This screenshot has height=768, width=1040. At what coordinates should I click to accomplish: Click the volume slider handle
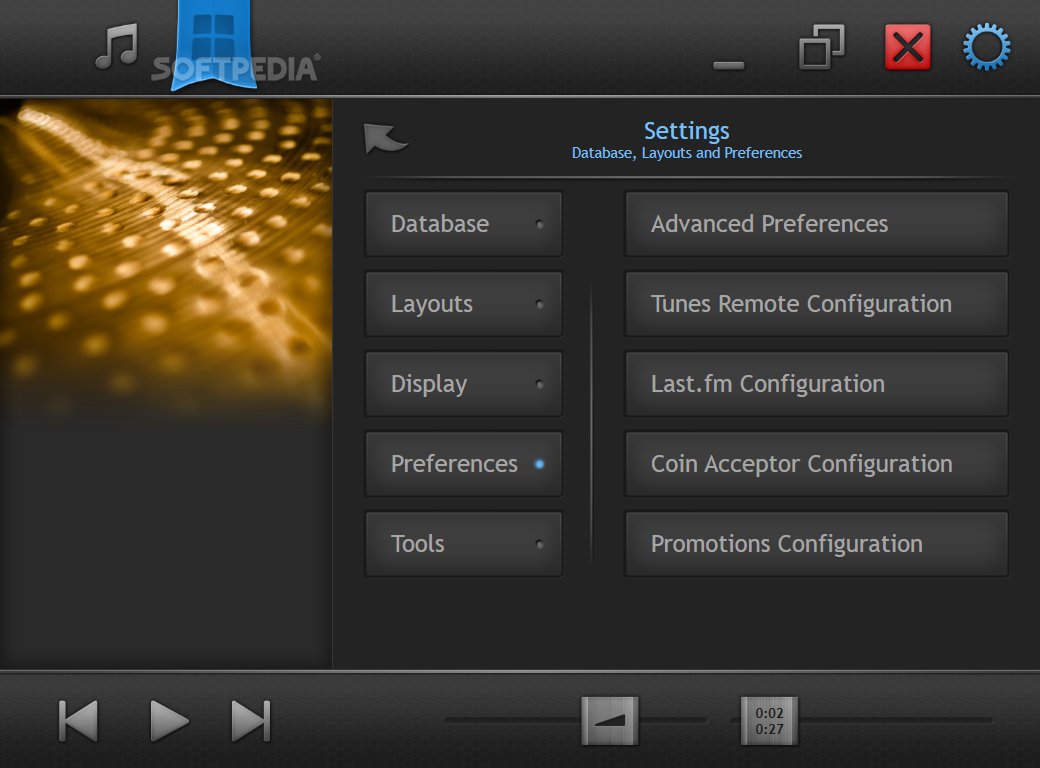[x=610, y=720]
